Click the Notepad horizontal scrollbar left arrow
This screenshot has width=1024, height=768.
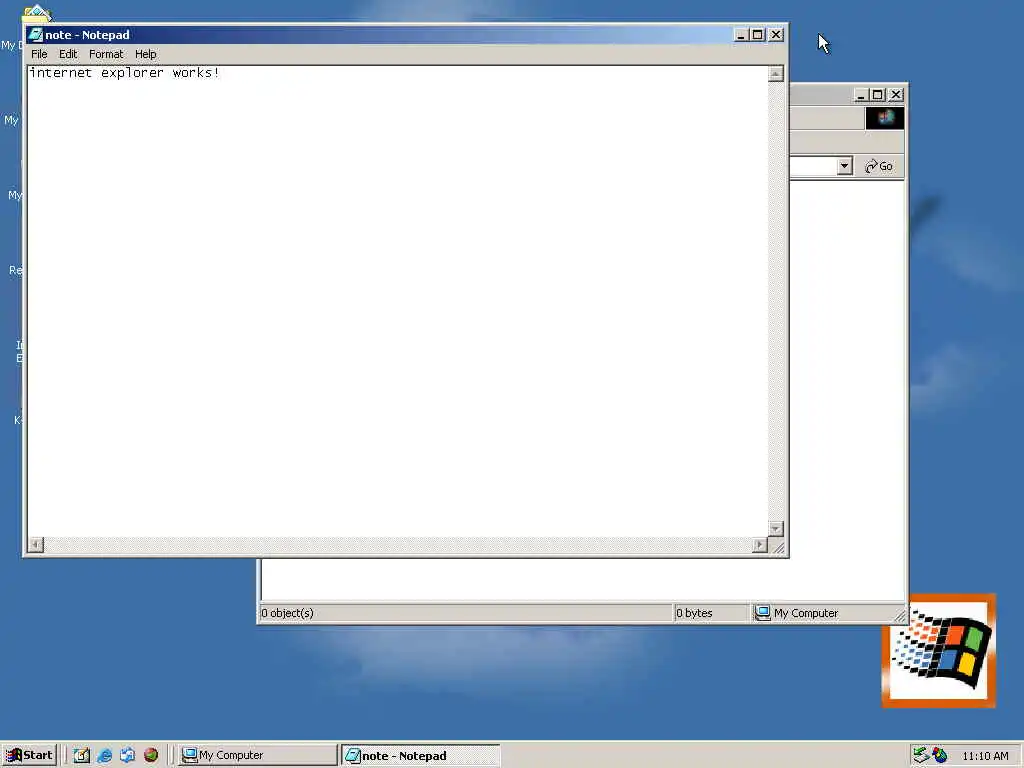tap(36, 545)
